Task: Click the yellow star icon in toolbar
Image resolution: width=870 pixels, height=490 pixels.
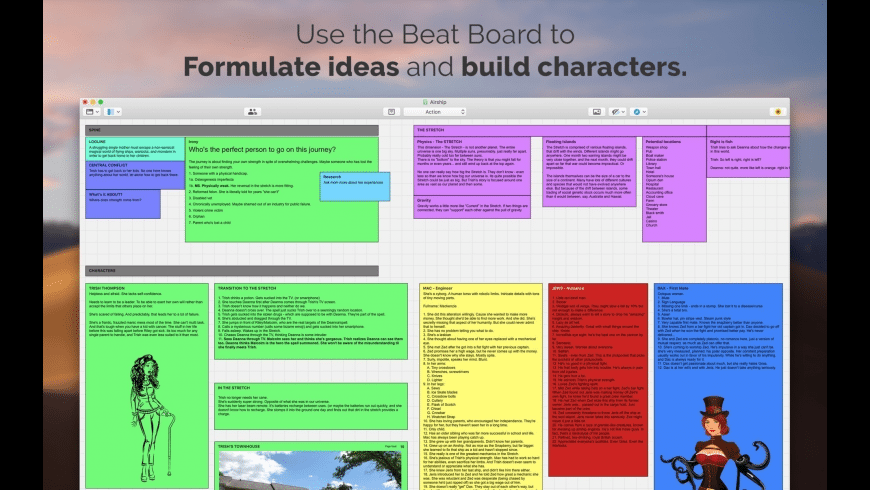Action: [x=778, y=112]
